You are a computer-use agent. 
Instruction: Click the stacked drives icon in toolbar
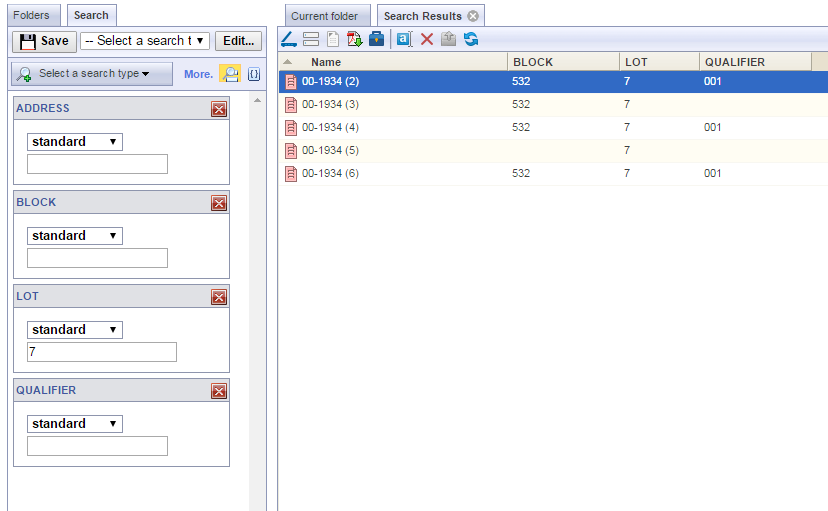click(x=311, y=39)
